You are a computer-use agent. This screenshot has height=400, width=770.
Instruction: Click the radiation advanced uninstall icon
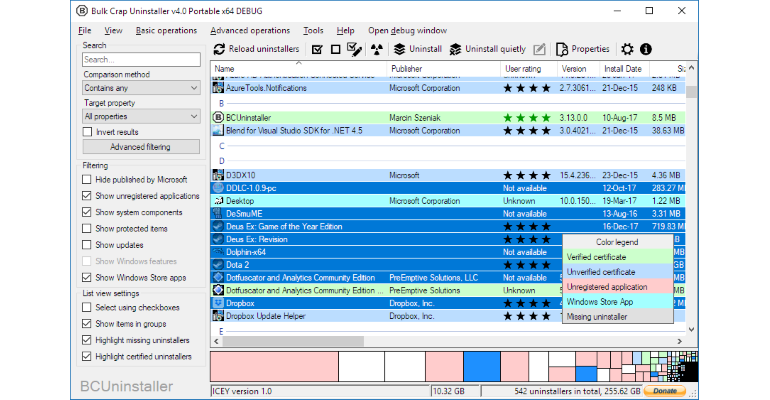[x=377, y=49]
